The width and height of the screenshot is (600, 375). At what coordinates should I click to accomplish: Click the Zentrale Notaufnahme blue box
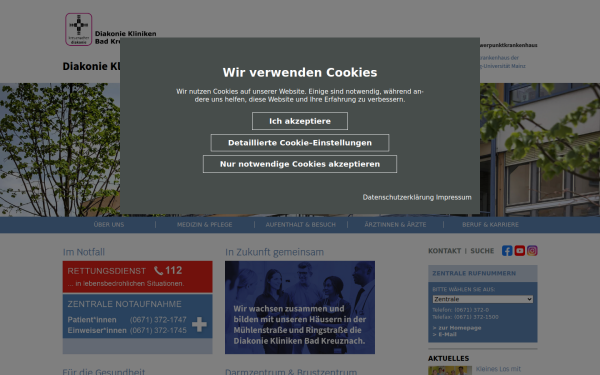point(137,316)
